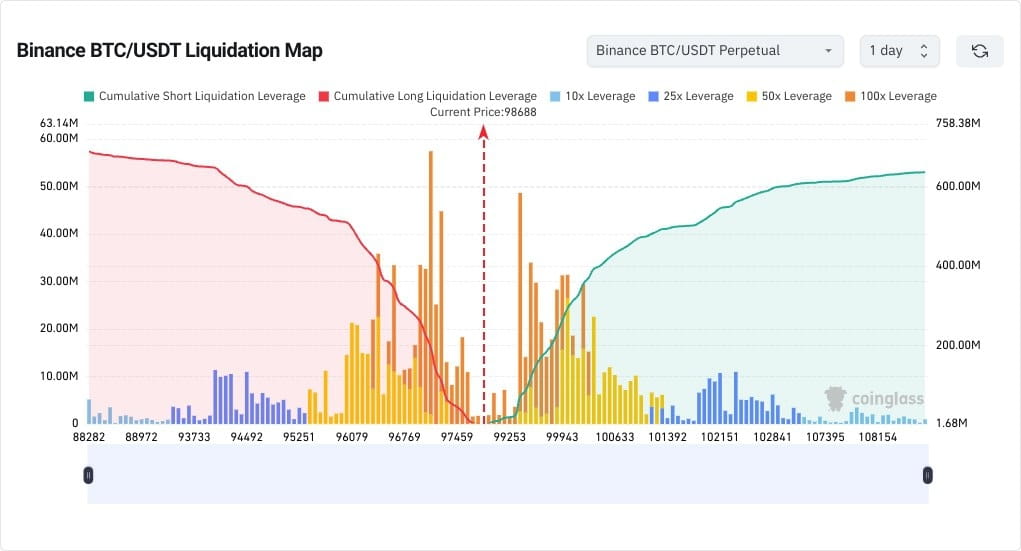Toggle the 25x Leverage legend item
This screenshot has width=1021, height=551.
pyautogui.click(x=691, y=96)
